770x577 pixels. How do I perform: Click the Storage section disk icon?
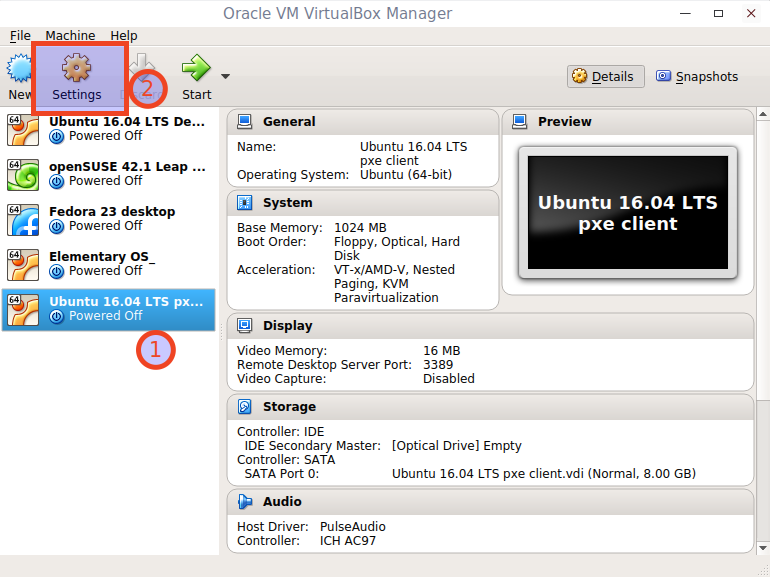[245, 406]
